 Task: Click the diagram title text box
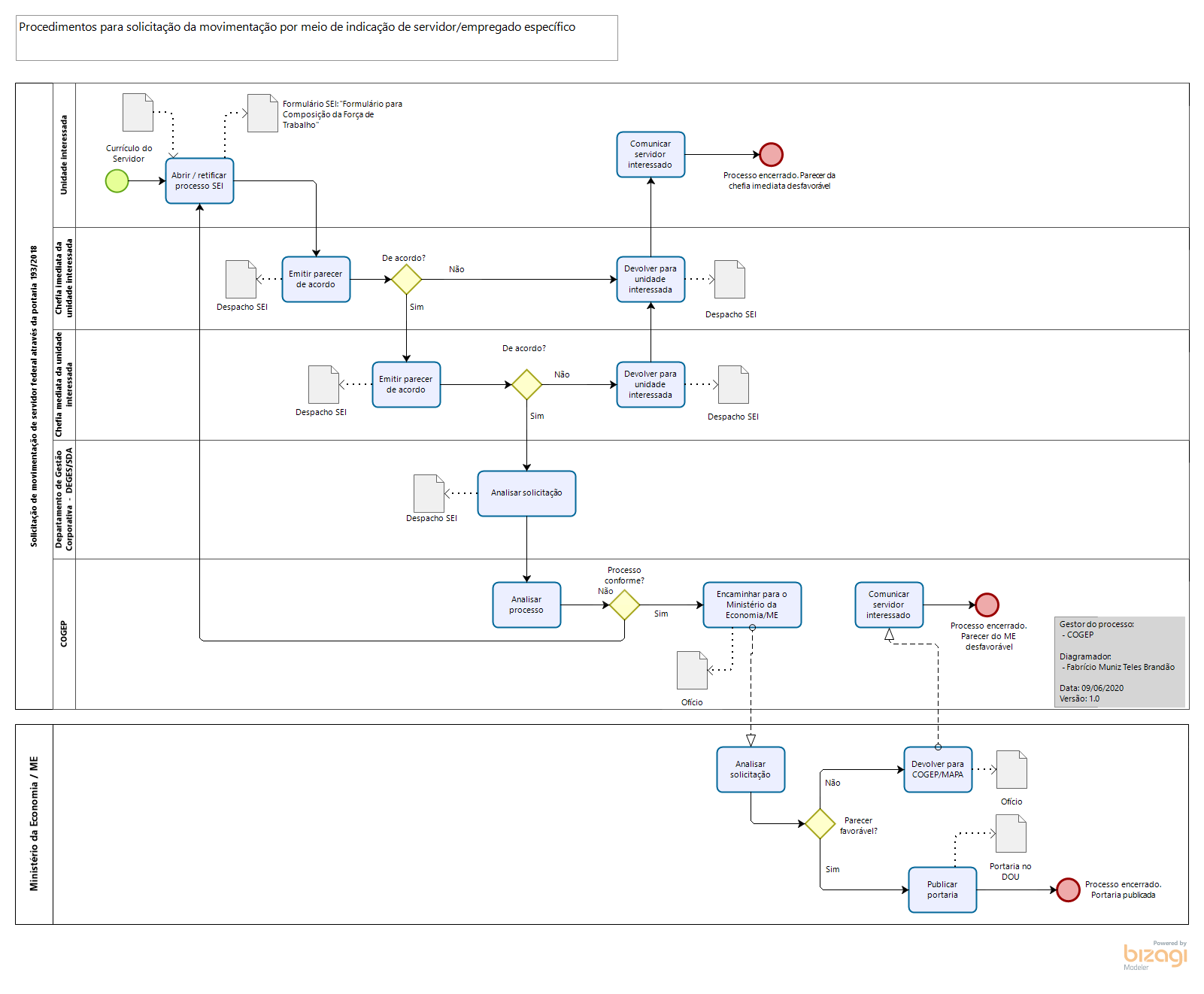317,38
